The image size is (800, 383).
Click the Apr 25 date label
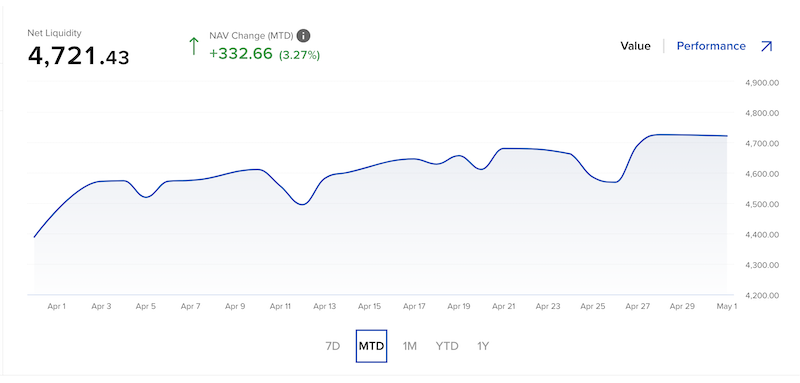(x=593, y=307)
